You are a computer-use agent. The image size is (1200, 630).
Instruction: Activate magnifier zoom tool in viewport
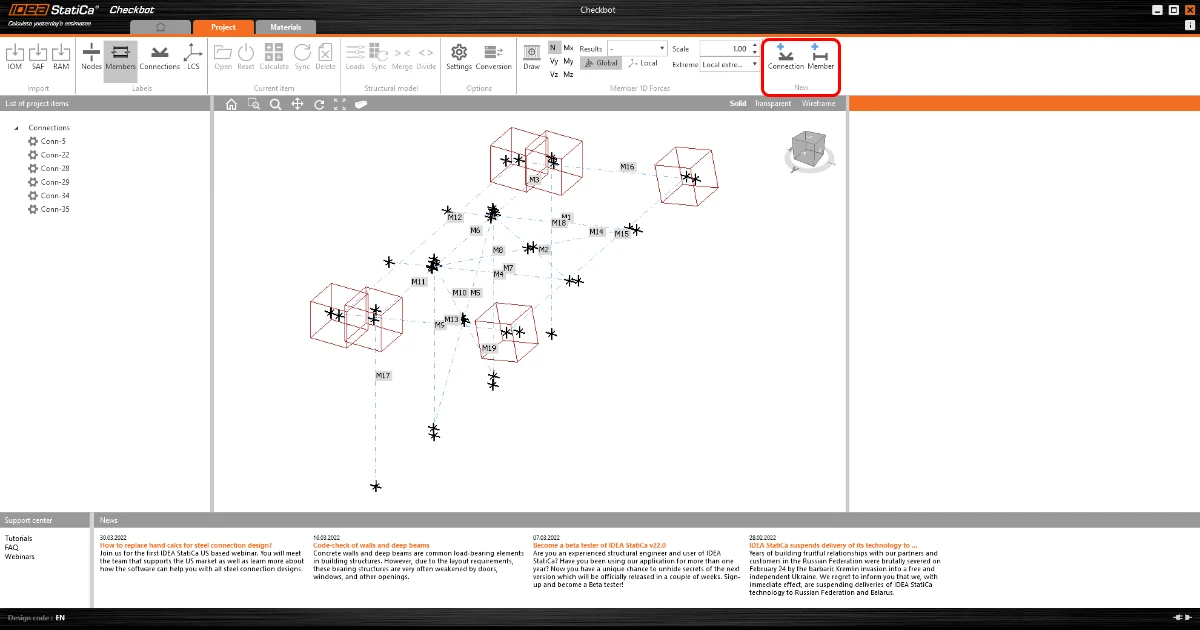coord(275,103)
